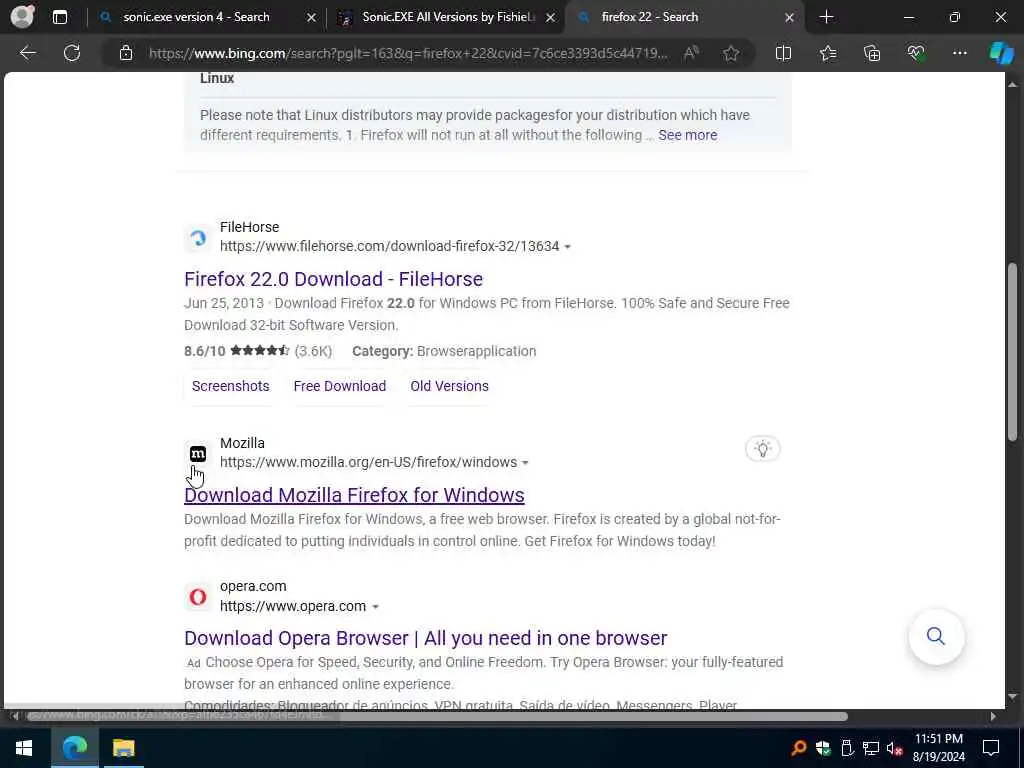Screen dimensions: 1024x768
Task: Open Windows Security shield tray icon
Action: pos(823,748)
